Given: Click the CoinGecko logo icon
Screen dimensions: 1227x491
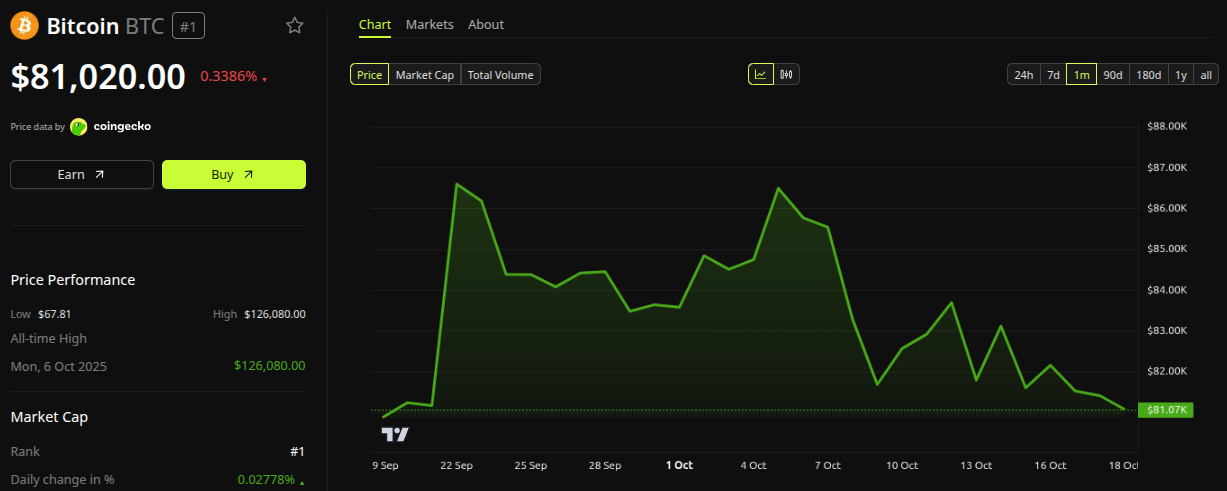Looking at the screenshot, I should click(x=78, y=127).
